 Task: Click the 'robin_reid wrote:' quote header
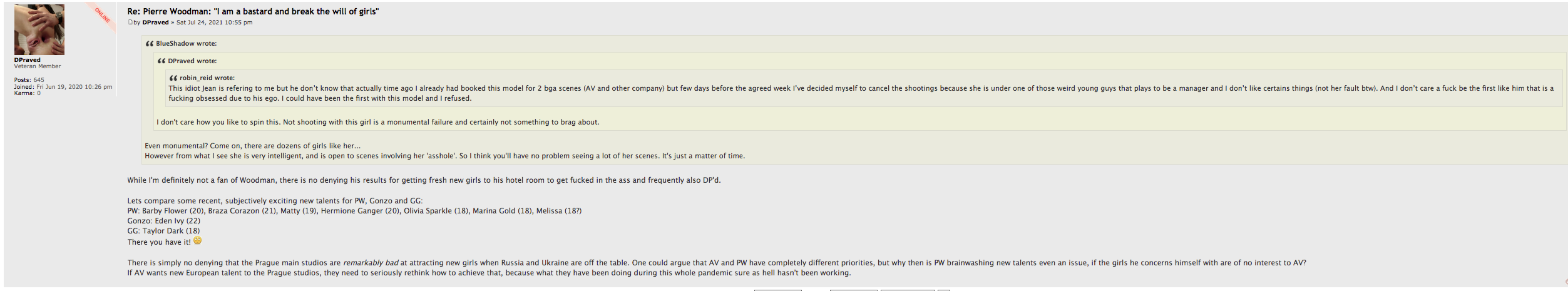[207, 78]
